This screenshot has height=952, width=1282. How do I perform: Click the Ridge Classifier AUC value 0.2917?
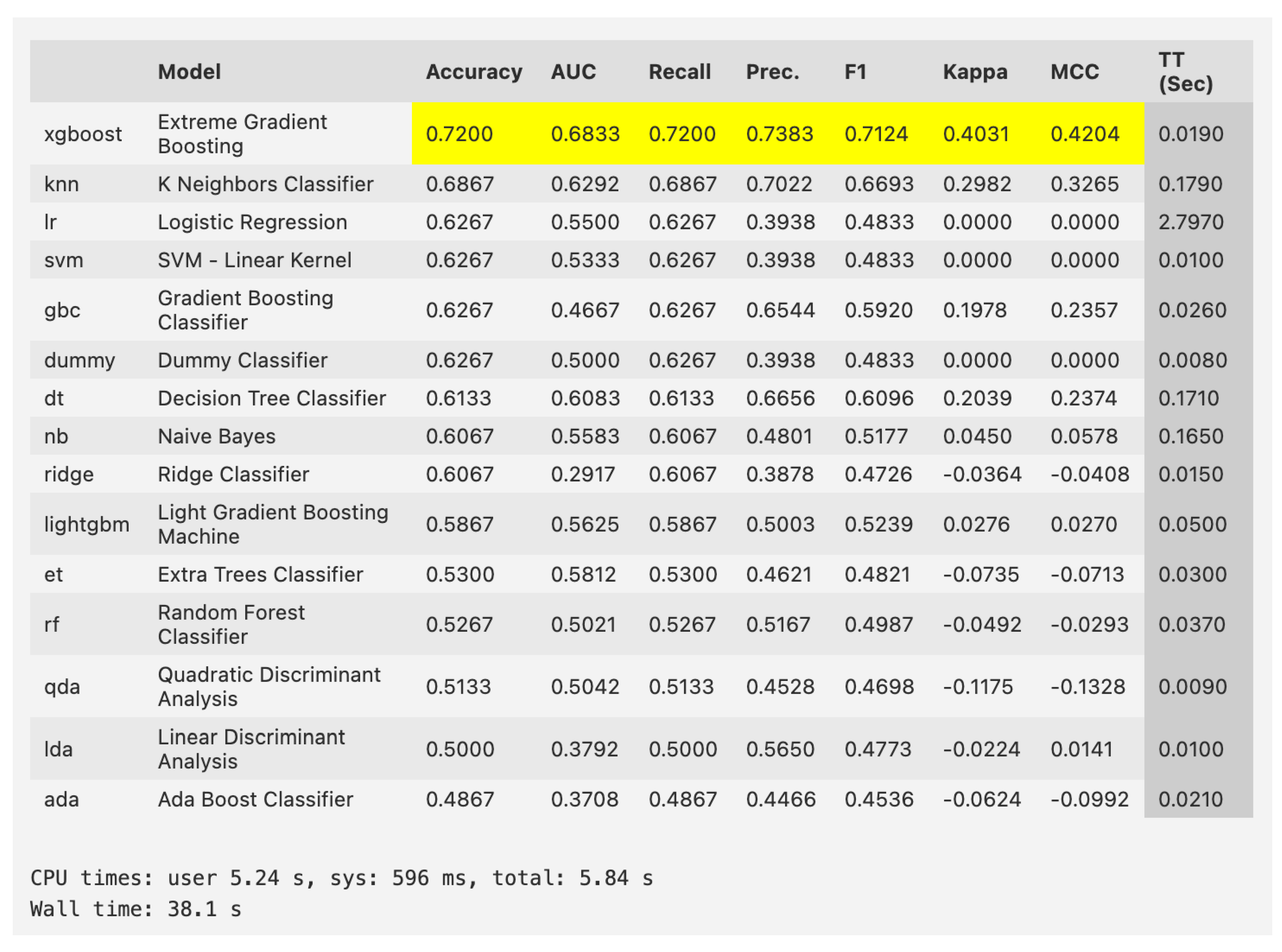(x=583, y=474)
